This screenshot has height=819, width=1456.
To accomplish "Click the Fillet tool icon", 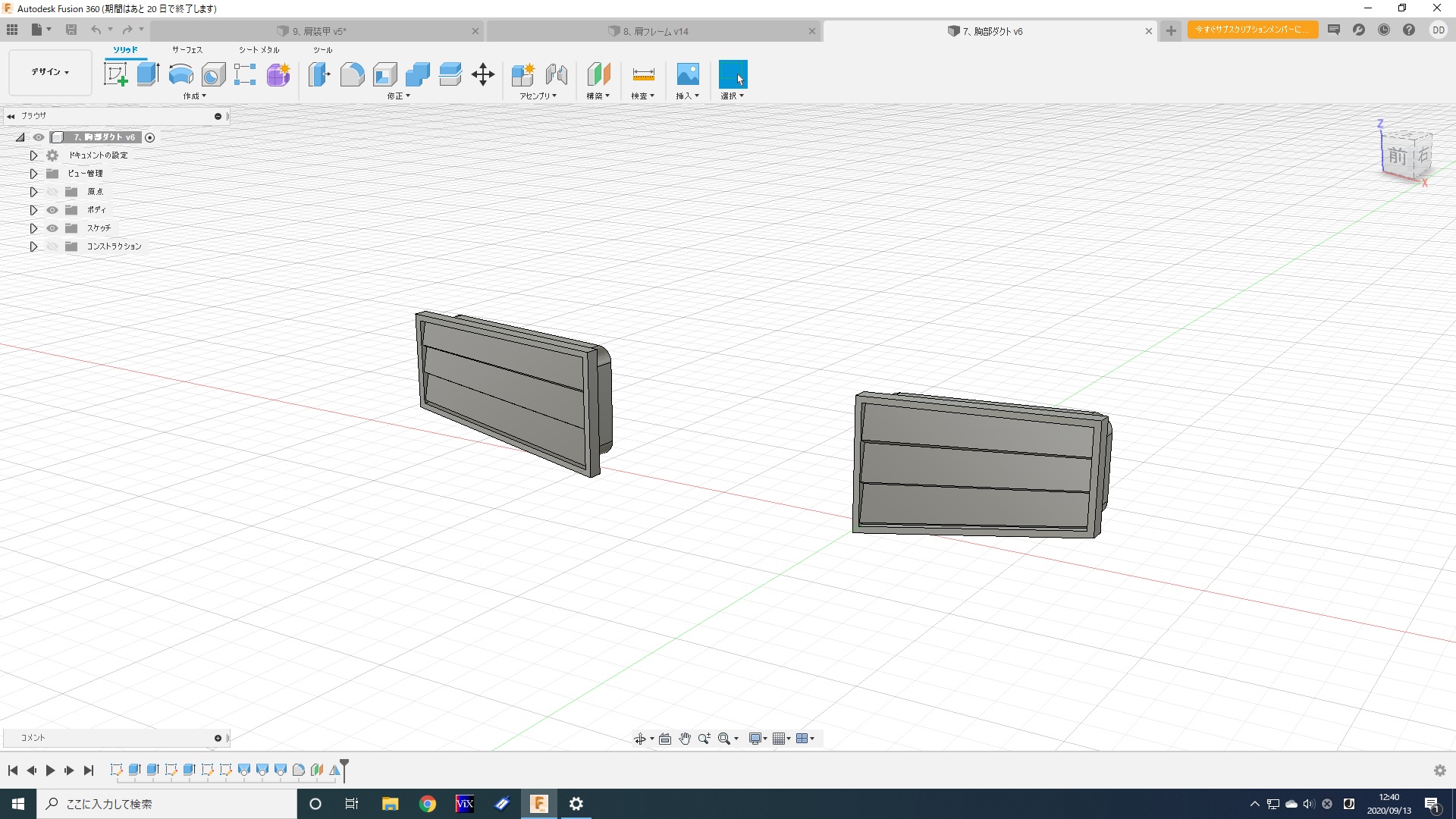I will 352,74.
